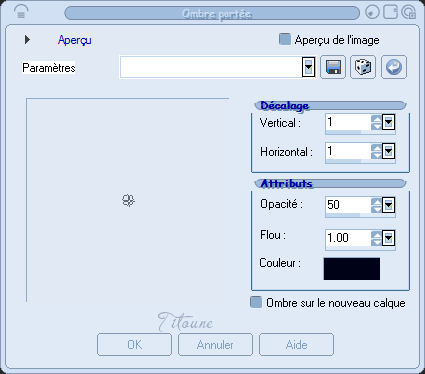Click the save preset floppy disk icon
425x374 pixels.
(x=333, y=67)
